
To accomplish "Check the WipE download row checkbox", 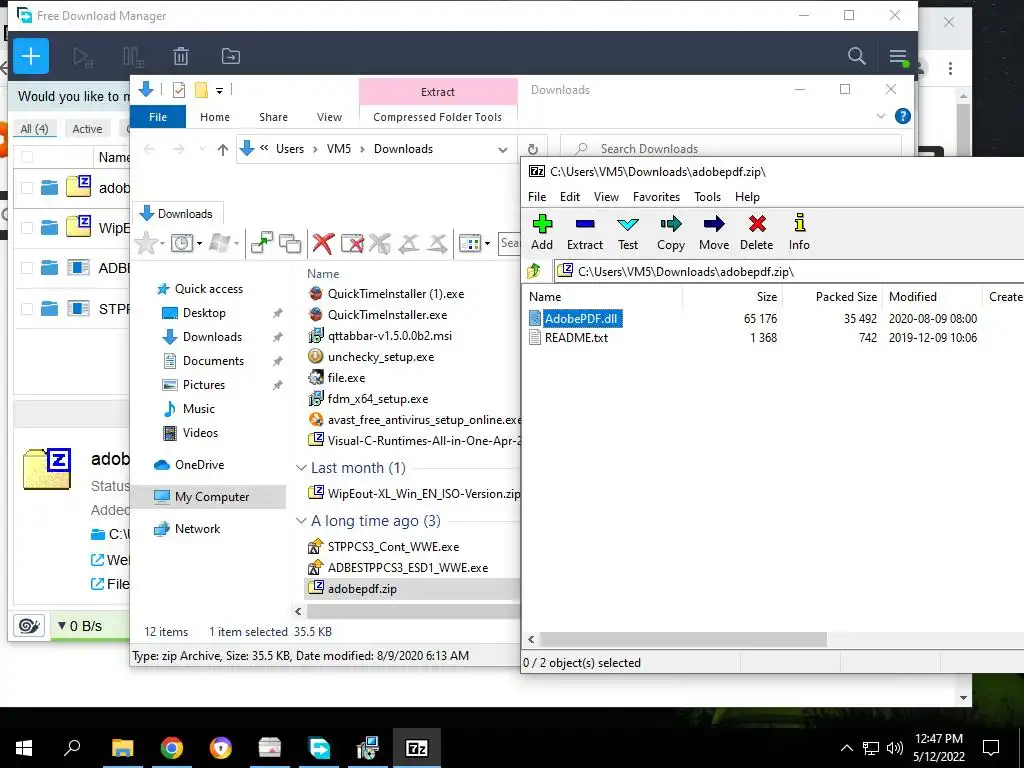I will (x=27, y=228).
